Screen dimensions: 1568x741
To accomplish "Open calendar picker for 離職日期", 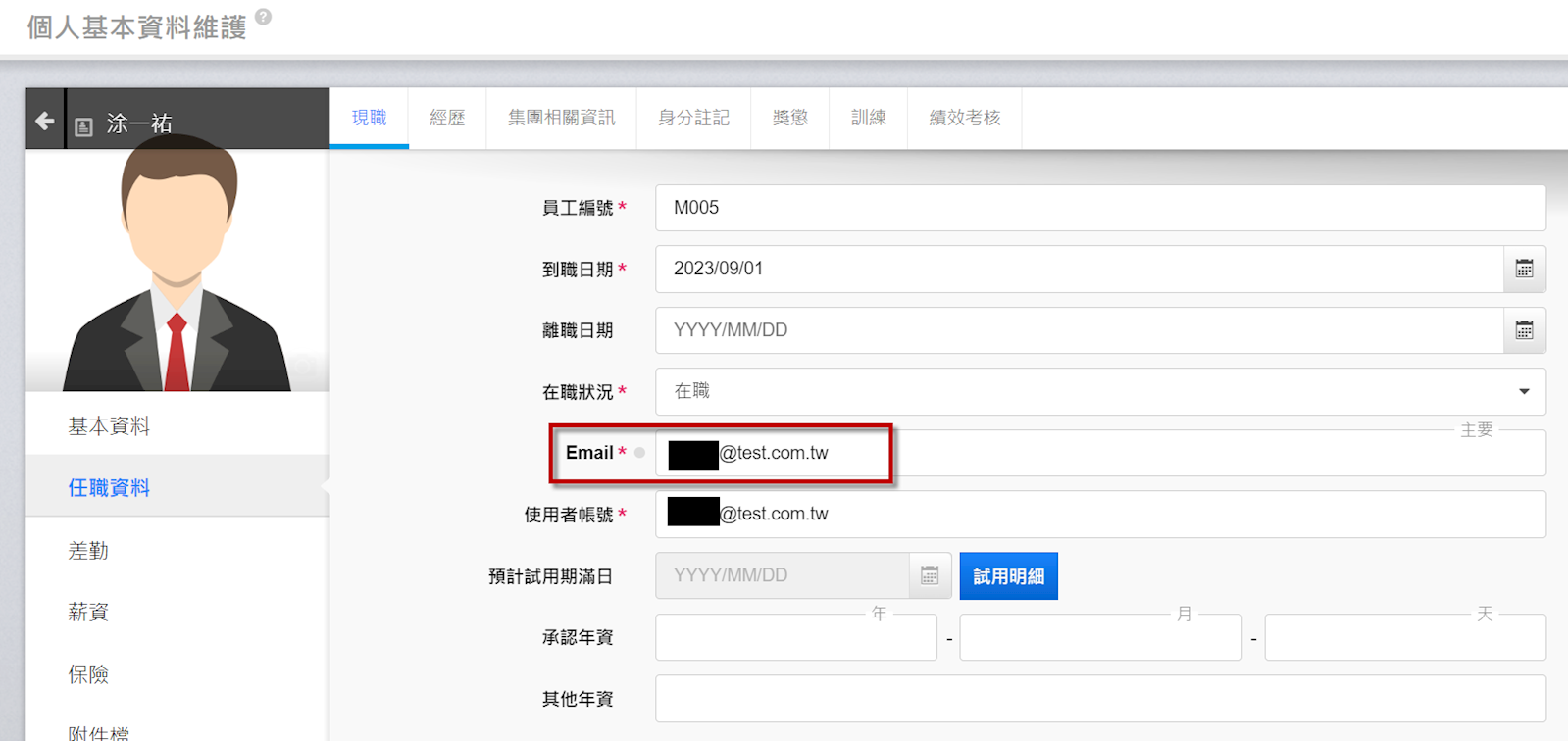I will (x=1524, y=330).
